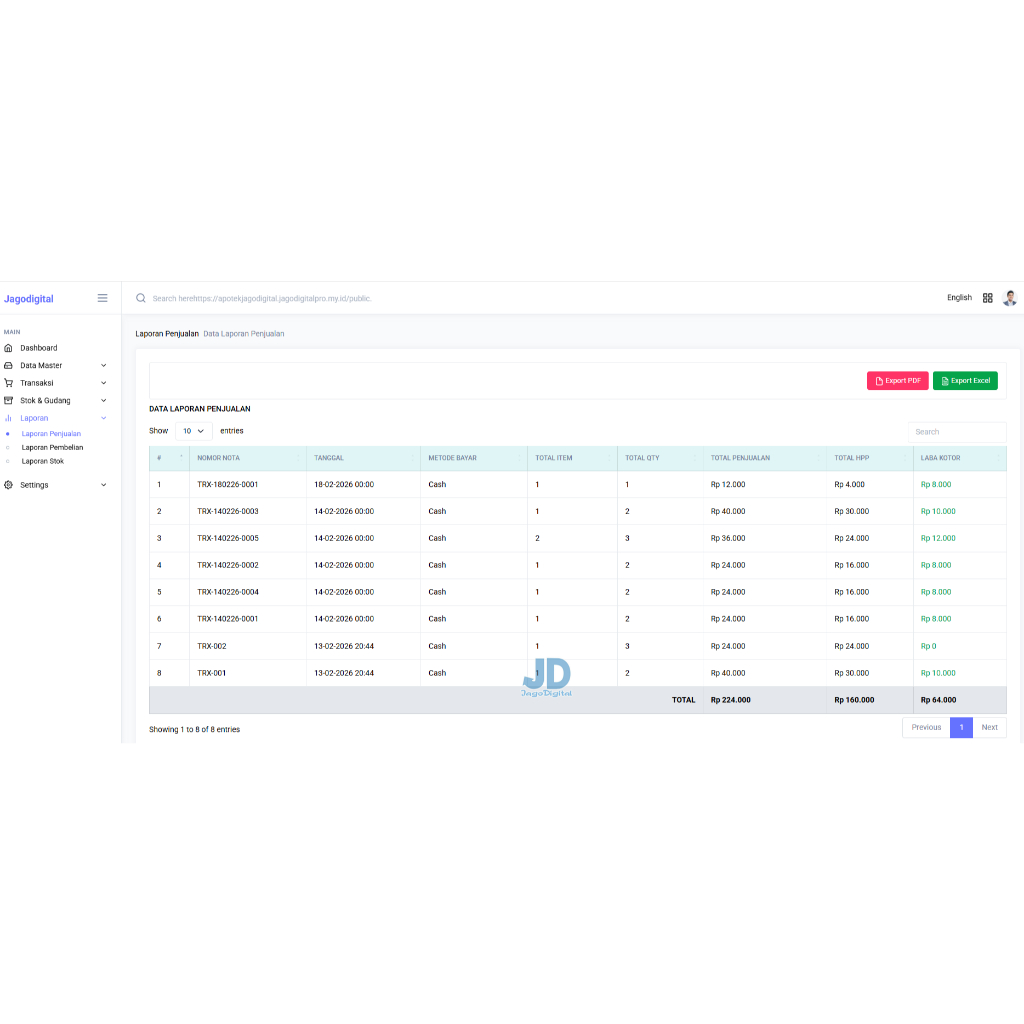Sort by Metode Bayar column
The width and height of the screenshot is (1024, 1024).
point(473,458)
